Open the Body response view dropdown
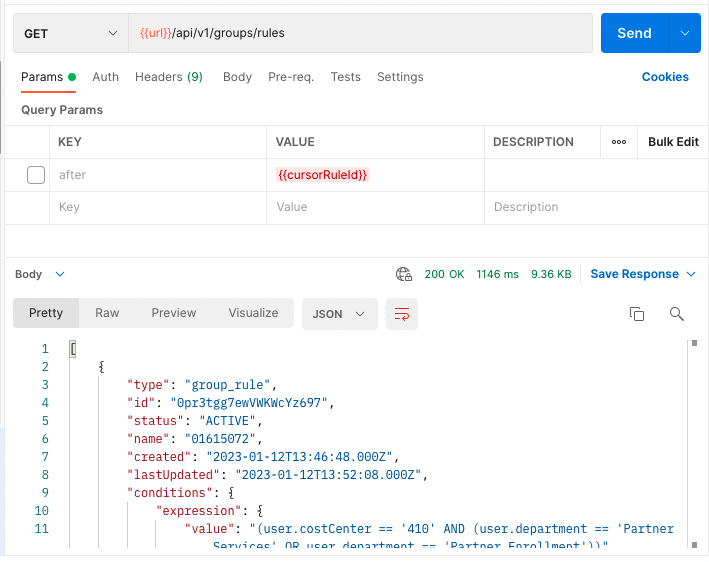Screen dimensions: 709x562 pyautogui.click(x=41, y=274)
